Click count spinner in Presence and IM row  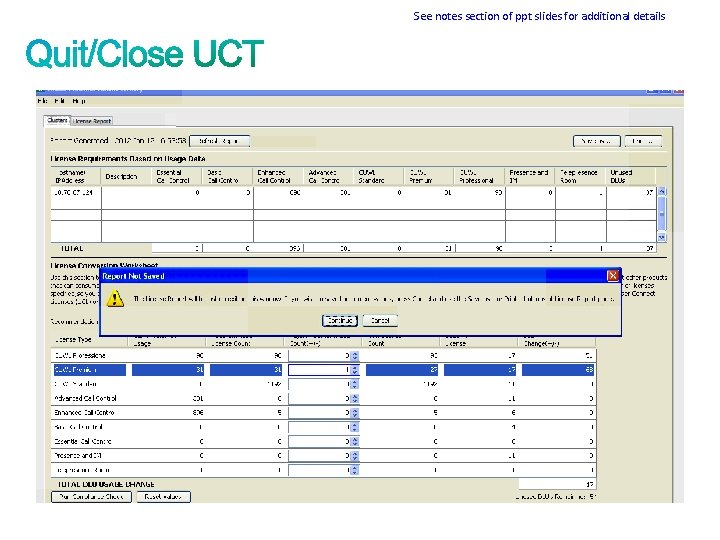354,456
